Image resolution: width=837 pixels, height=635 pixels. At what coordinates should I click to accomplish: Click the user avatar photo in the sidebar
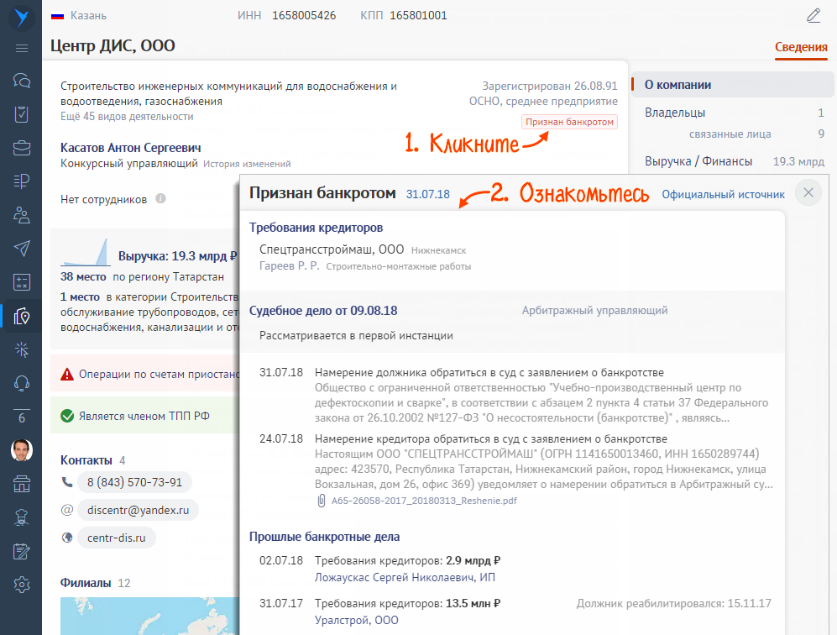point(21,450)
